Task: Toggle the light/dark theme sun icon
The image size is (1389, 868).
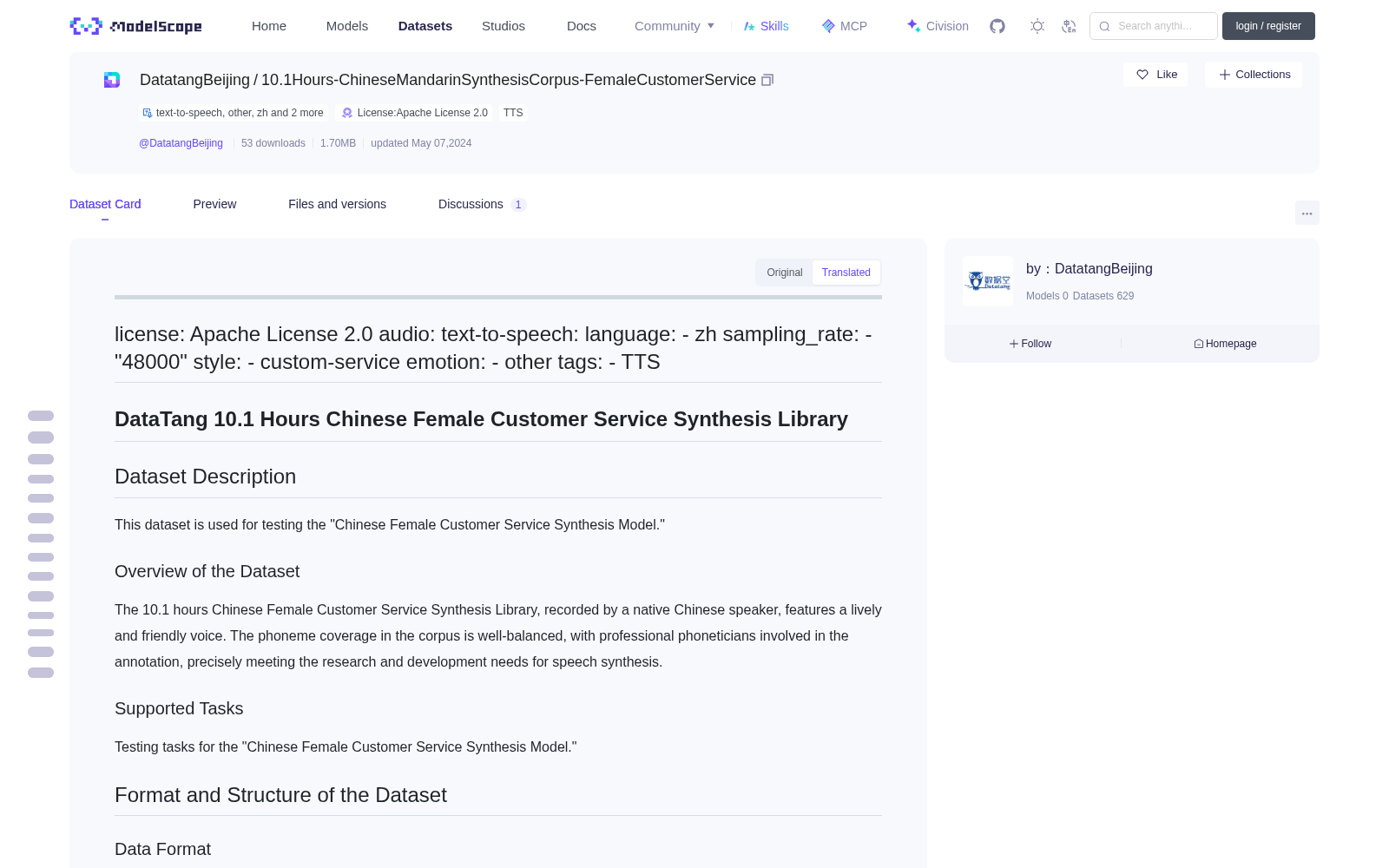Action: click(1037, 26)
